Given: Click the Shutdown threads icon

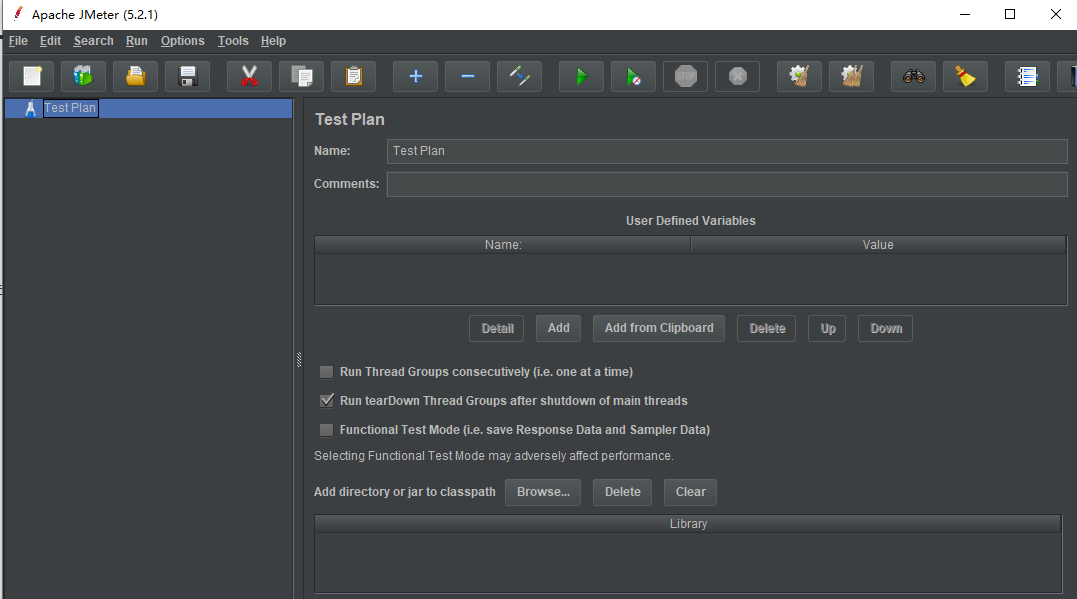Looking at the screenshot, I should pyautogui.click(x=738, y=76).
